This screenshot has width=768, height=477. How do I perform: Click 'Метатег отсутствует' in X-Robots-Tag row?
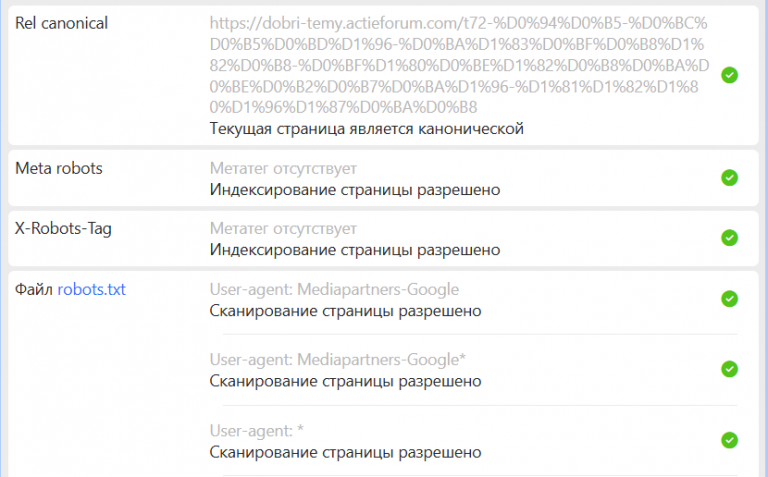pos(283,229)
